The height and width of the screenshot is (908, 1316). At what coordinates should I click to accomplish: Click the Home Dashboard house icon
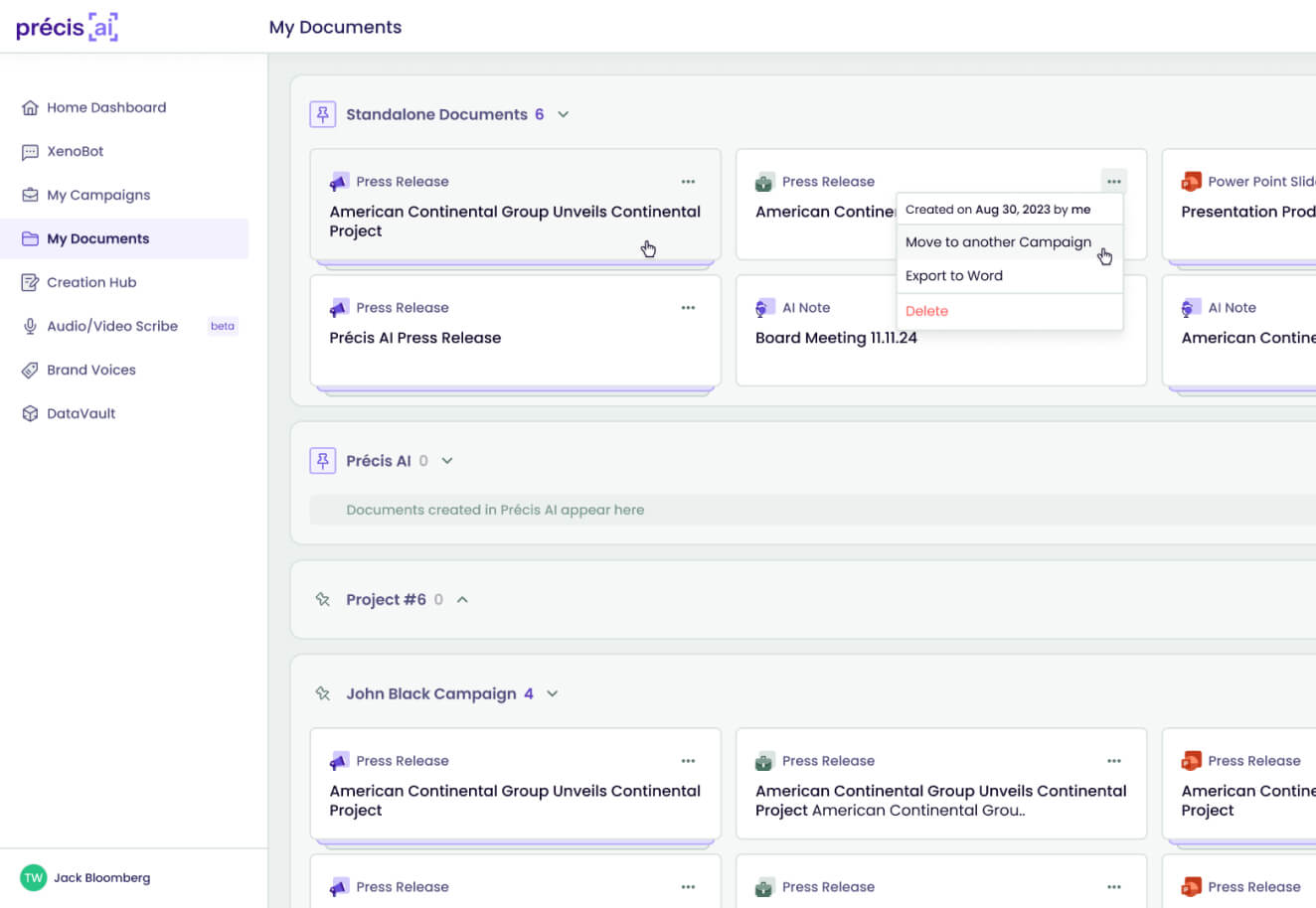30,107
